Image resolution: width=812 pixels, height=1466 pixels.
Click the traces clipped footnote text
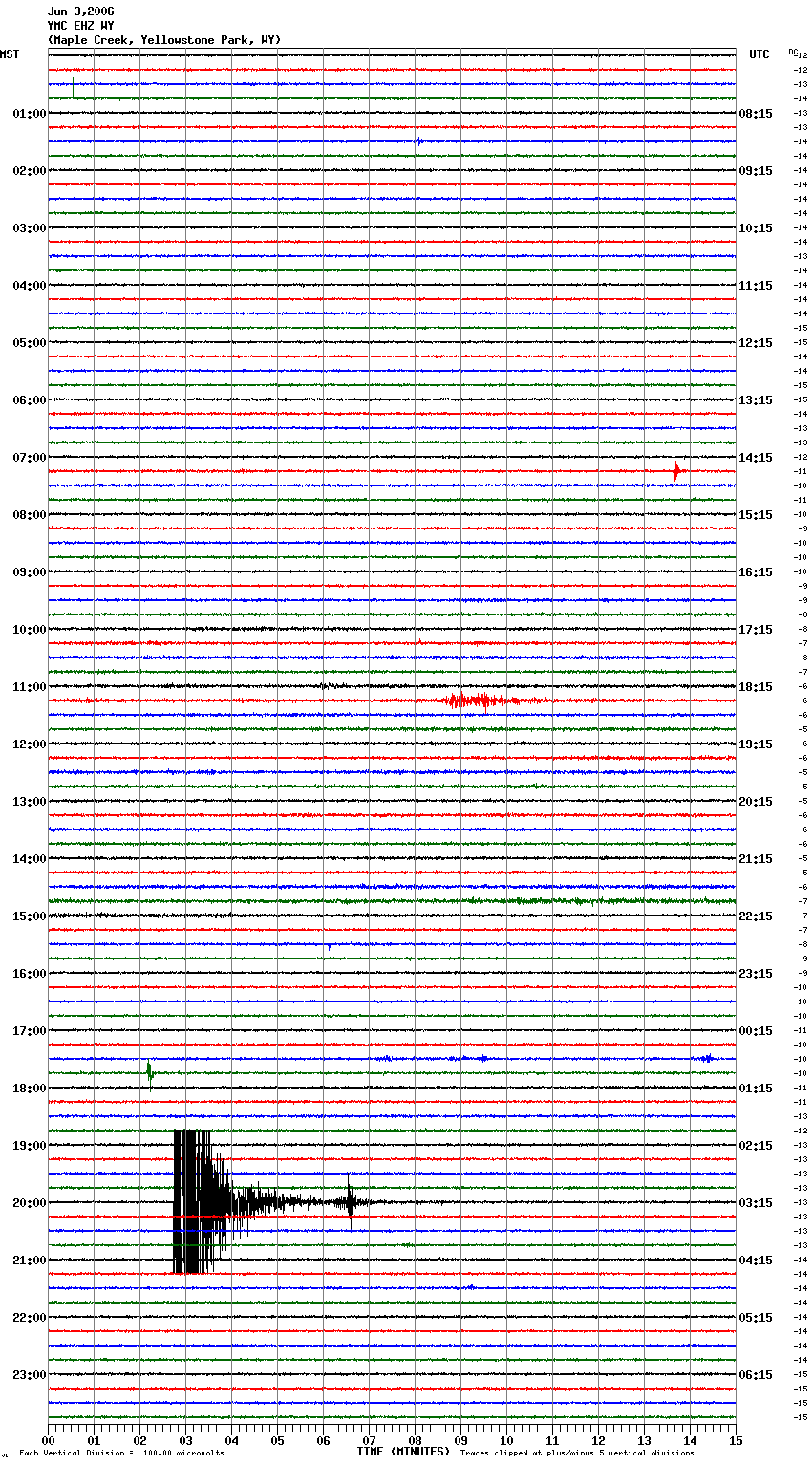click(577, 1454)
